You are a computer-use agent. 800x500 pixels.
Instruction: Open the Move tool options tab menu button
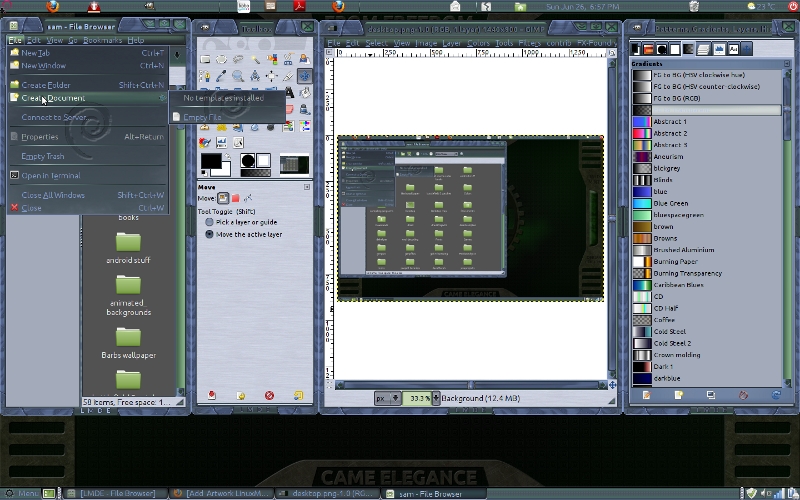coord(307,187)
